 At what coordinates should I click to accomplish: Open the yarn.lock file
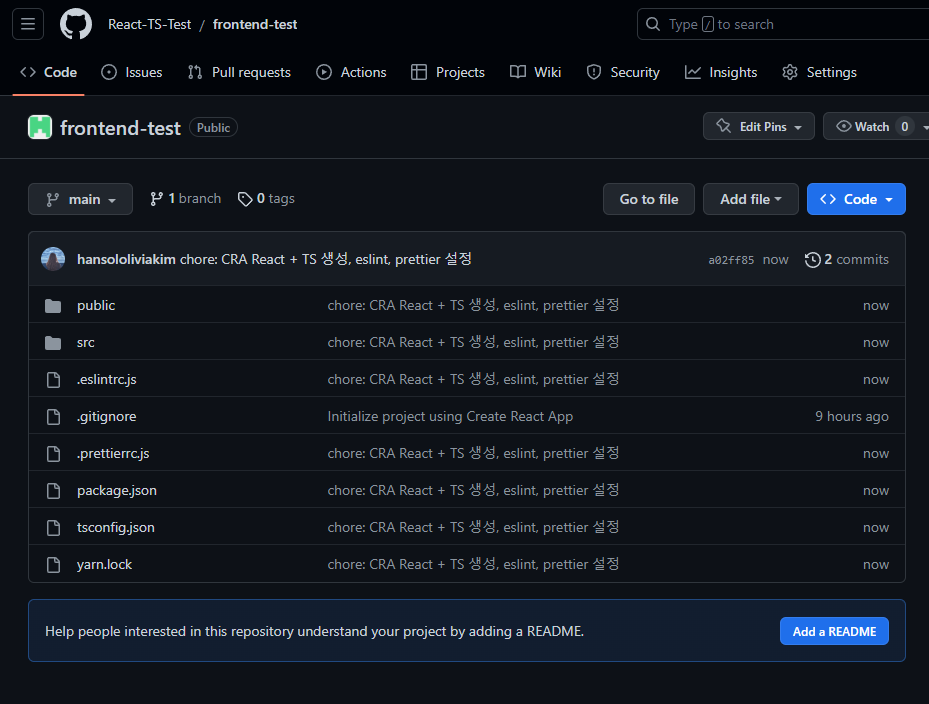pyautogui.click(x=104, y=565)
